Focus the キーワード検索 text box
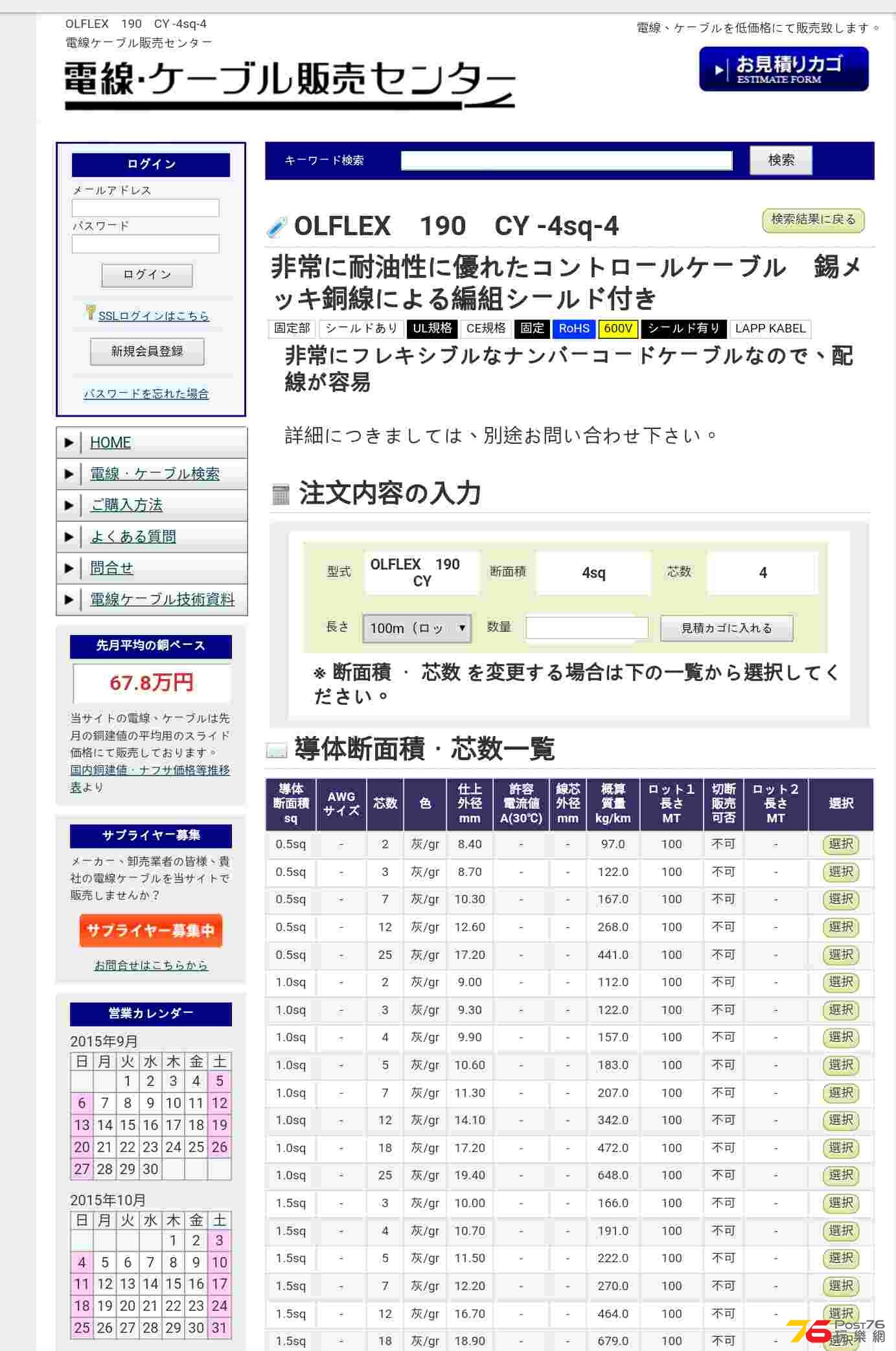 [x=566, y=161]
